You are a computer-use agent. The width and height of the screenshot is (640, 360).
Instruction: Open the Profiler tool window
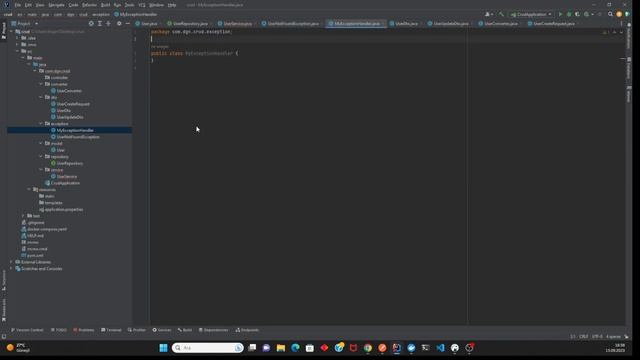click(137, 330)
